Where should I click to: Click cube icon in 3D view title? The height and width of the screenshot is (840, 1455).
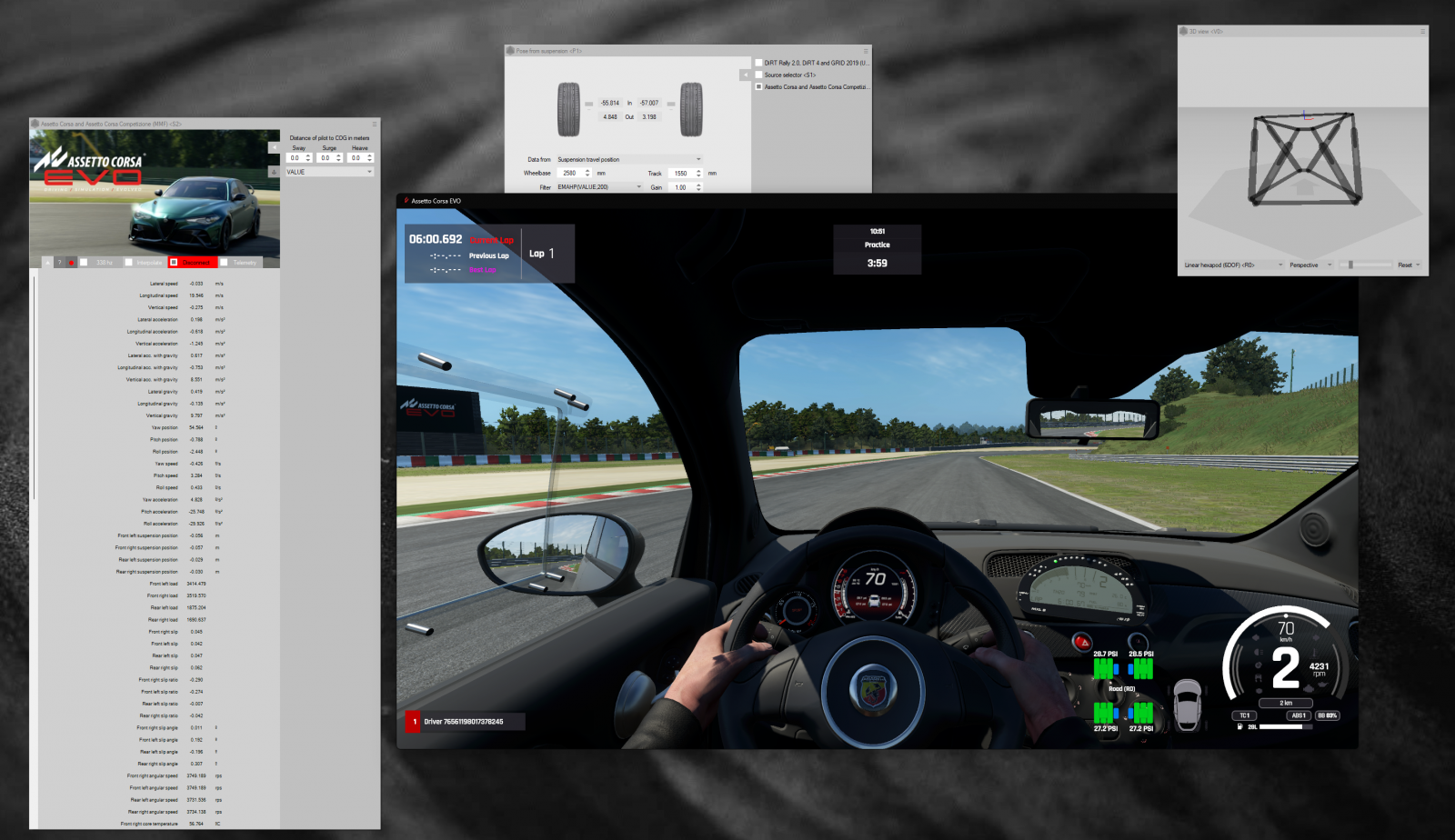click(x=1184, y=31)
